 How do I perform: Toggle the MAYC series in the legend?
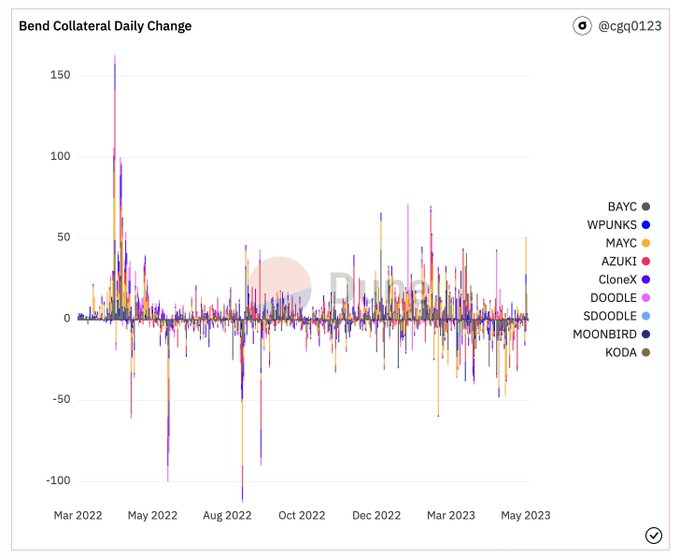click(x=628, y=243)
